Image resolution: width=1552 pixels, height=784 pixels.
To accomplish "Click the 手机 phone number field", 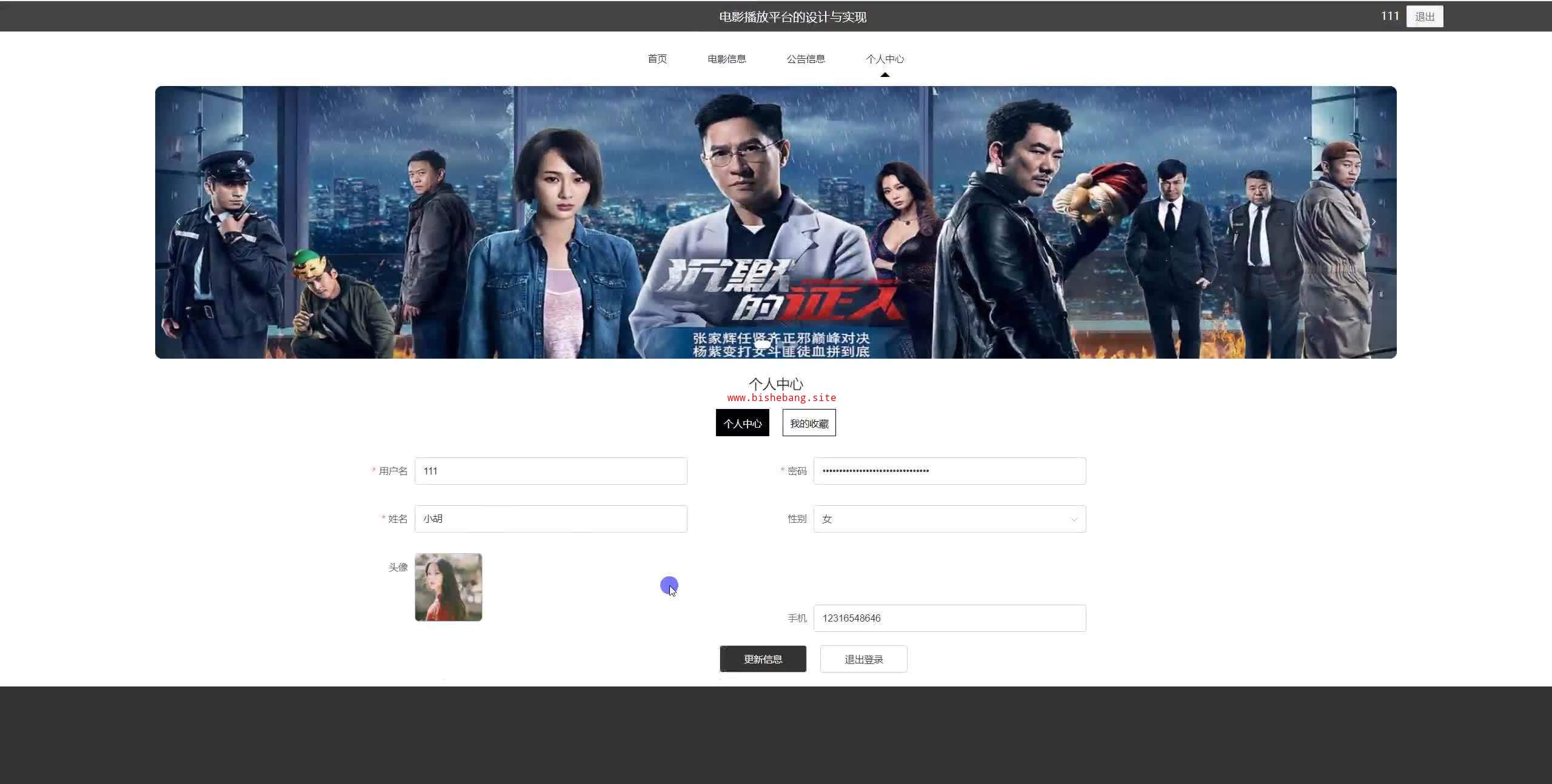I will click(x=949, y=618).
